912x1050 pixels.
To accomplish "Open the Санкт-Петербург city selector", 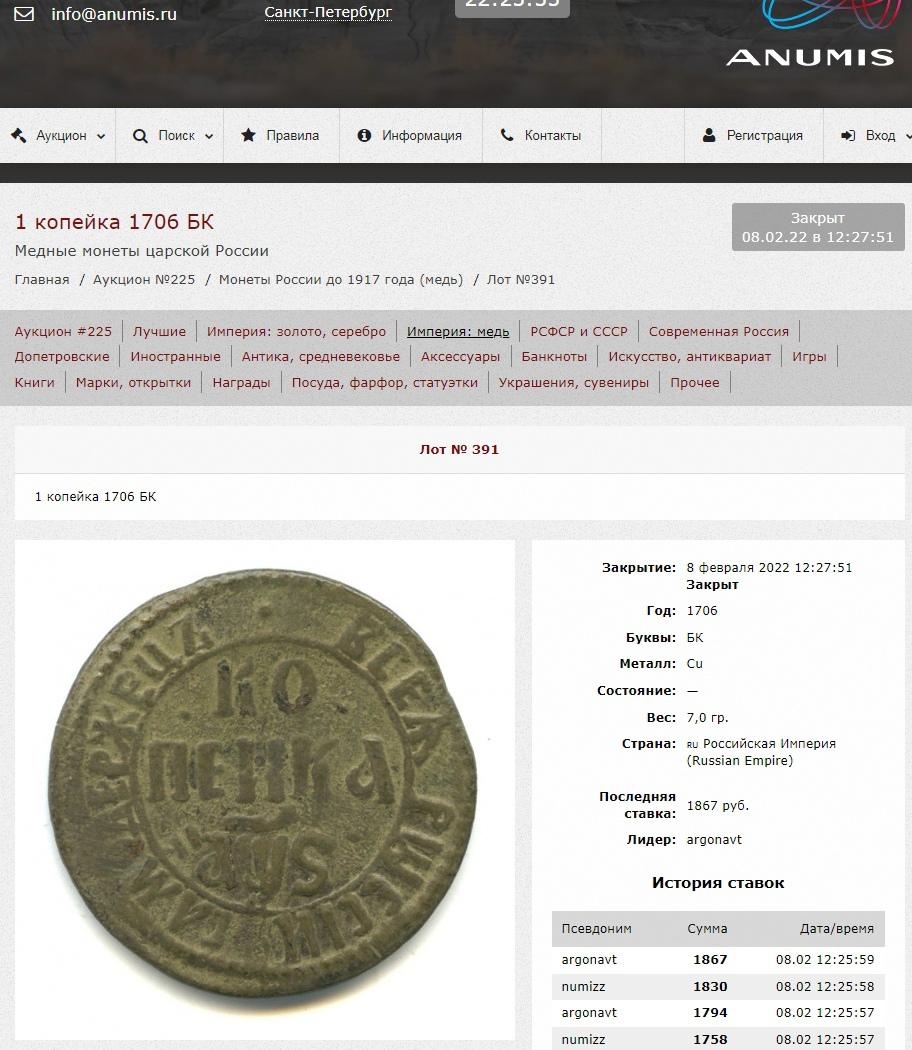I will coord(328,12).
